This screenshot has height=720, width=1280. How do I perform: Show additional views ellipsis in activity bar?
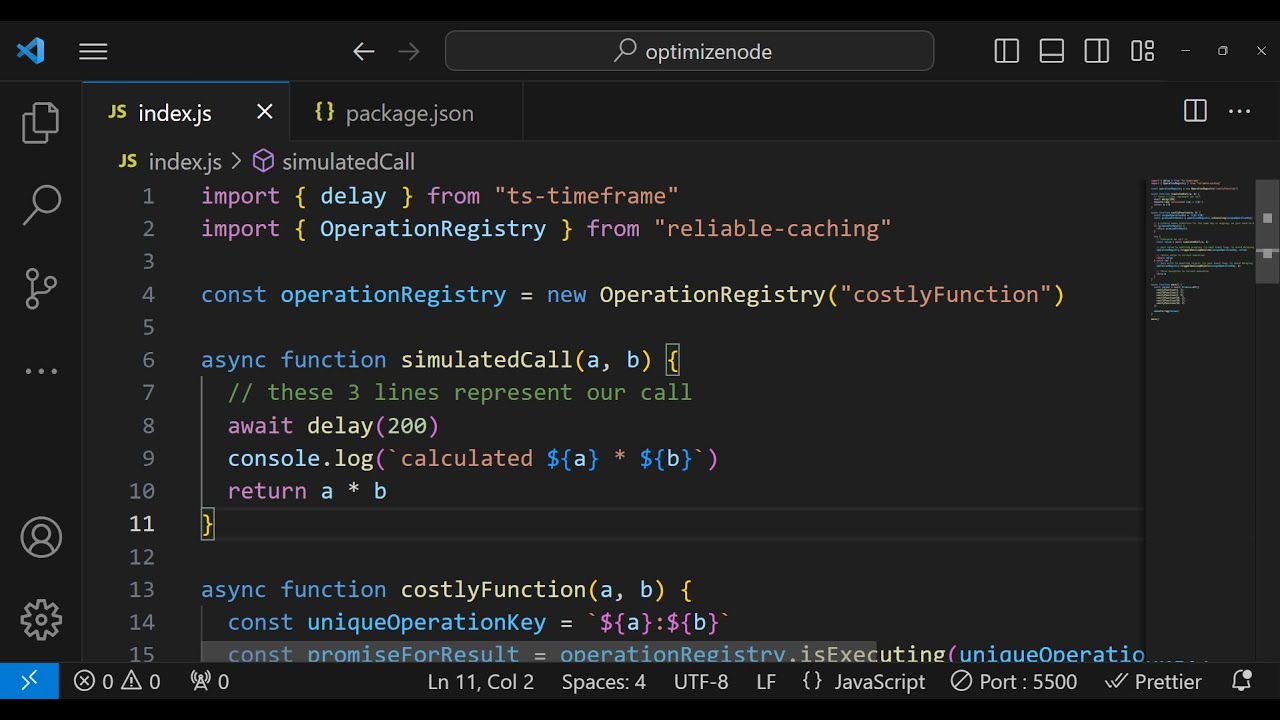tap(41, 371)
